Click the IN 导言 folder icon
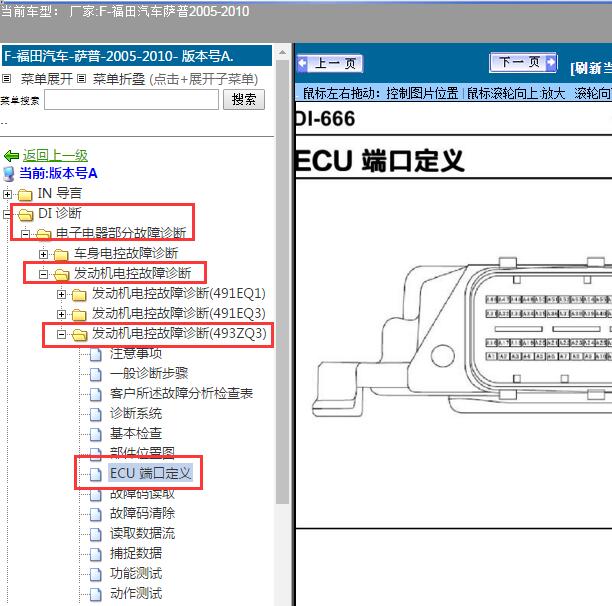The image size is (612, 606). point(25,194)
